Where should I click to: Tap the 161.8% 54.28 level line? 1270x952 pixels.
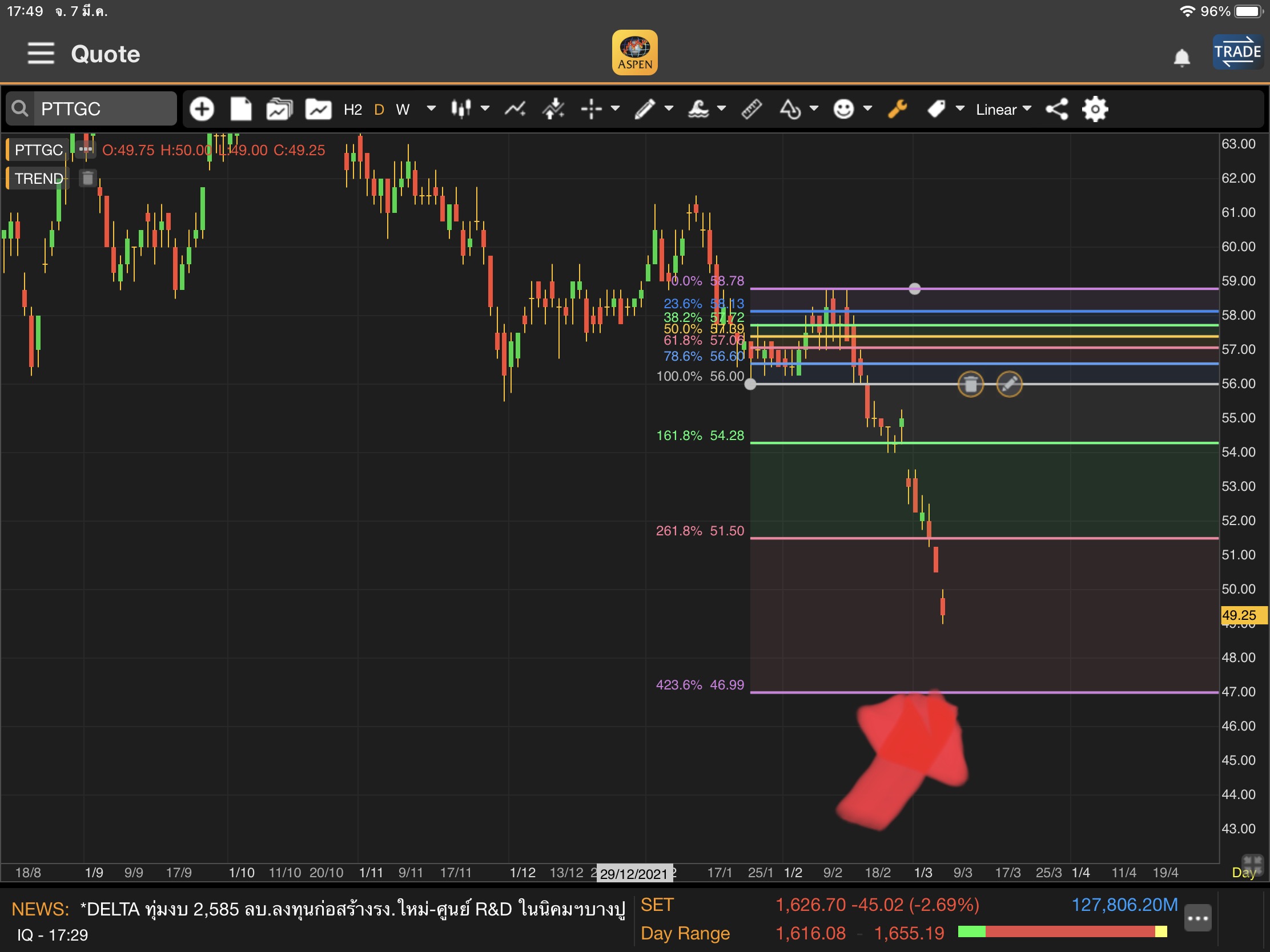click(x=983, y=443)
